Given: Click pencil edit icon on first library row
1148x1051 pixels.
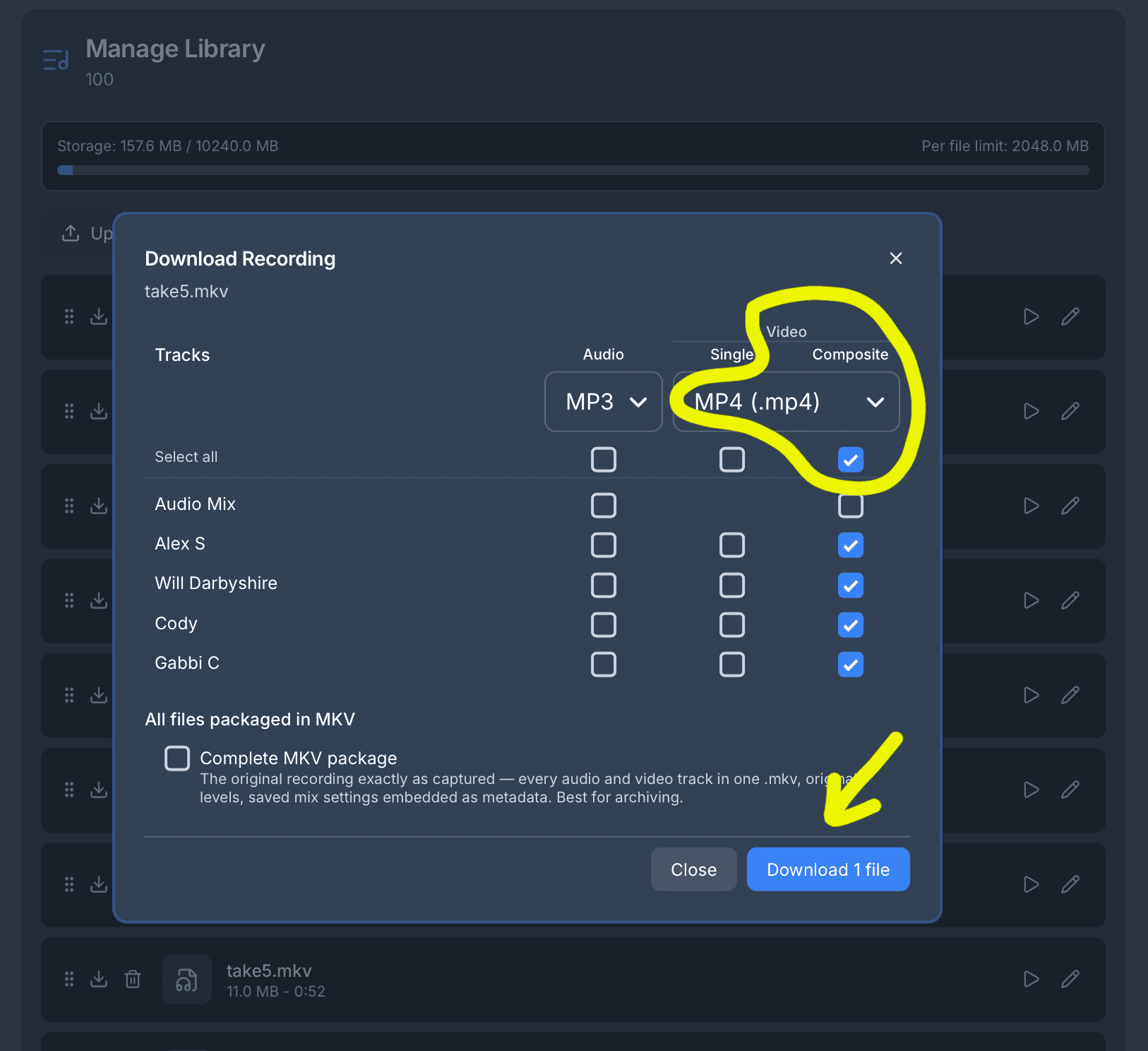Looking at the screenshot, I should (x=1070, y=316).
